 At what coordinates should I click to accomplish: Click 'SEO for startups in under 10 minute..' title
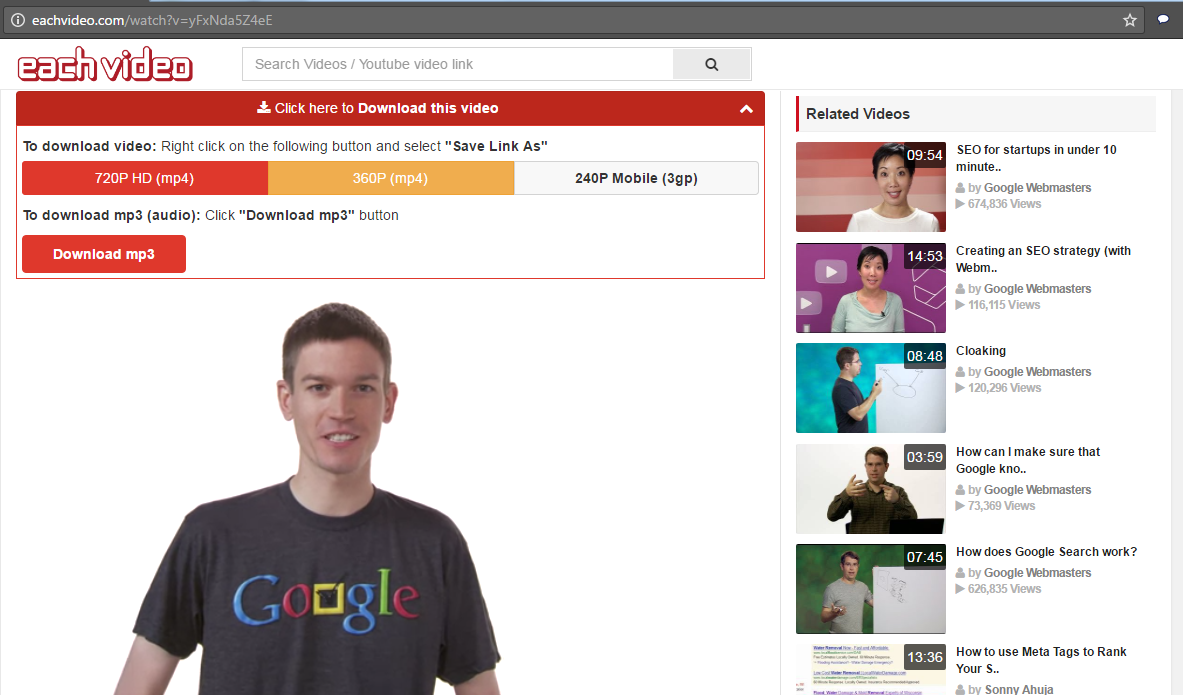(x=1037, y=158)
